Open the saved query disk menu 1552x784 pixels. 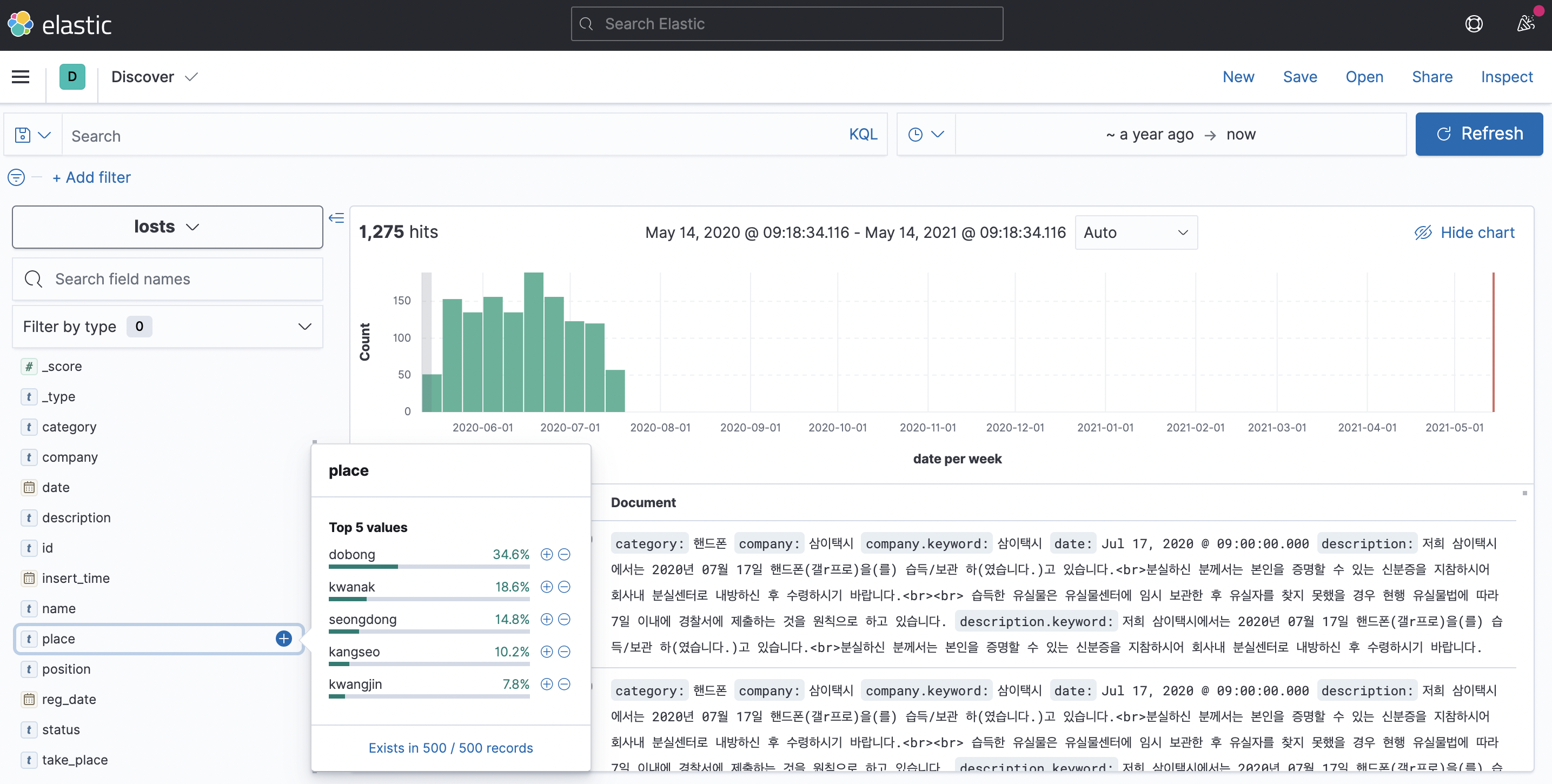click(32, 135)
